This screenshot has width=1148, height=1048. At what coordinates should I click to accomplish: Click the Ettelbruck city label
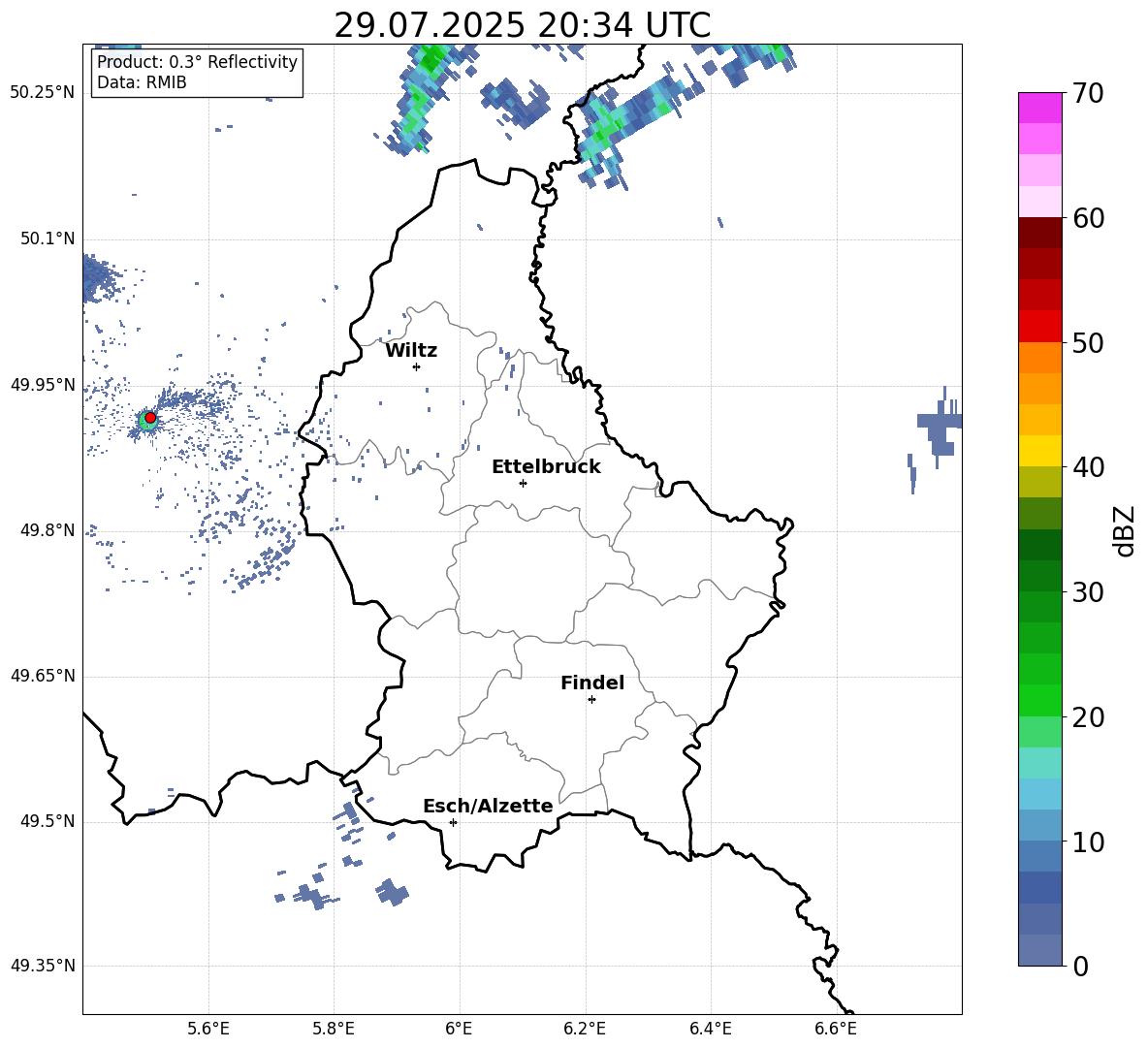pos(546,467)
